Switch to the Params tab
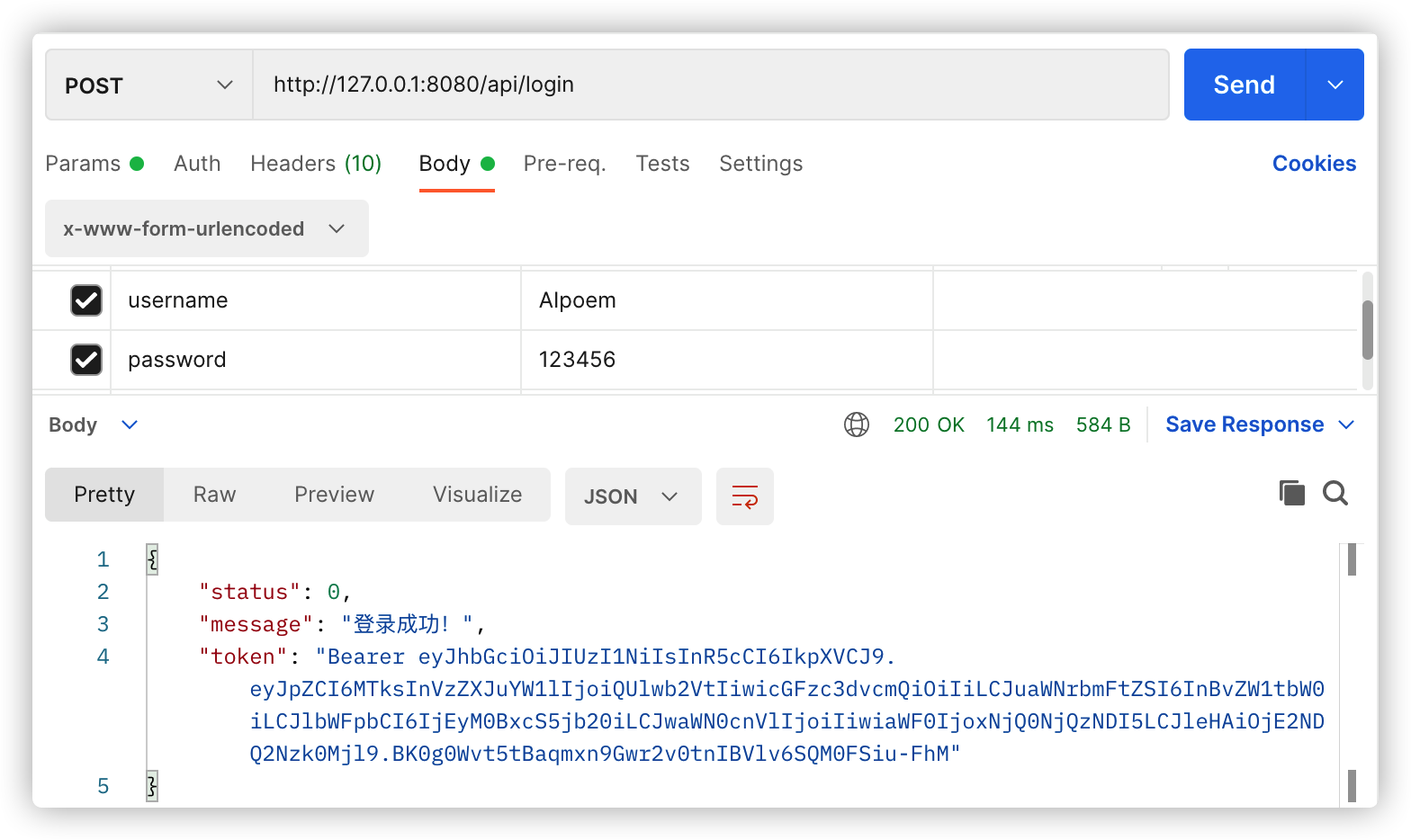The height and width of the screenshot is (840, 1411). click(x=94, y=164)
